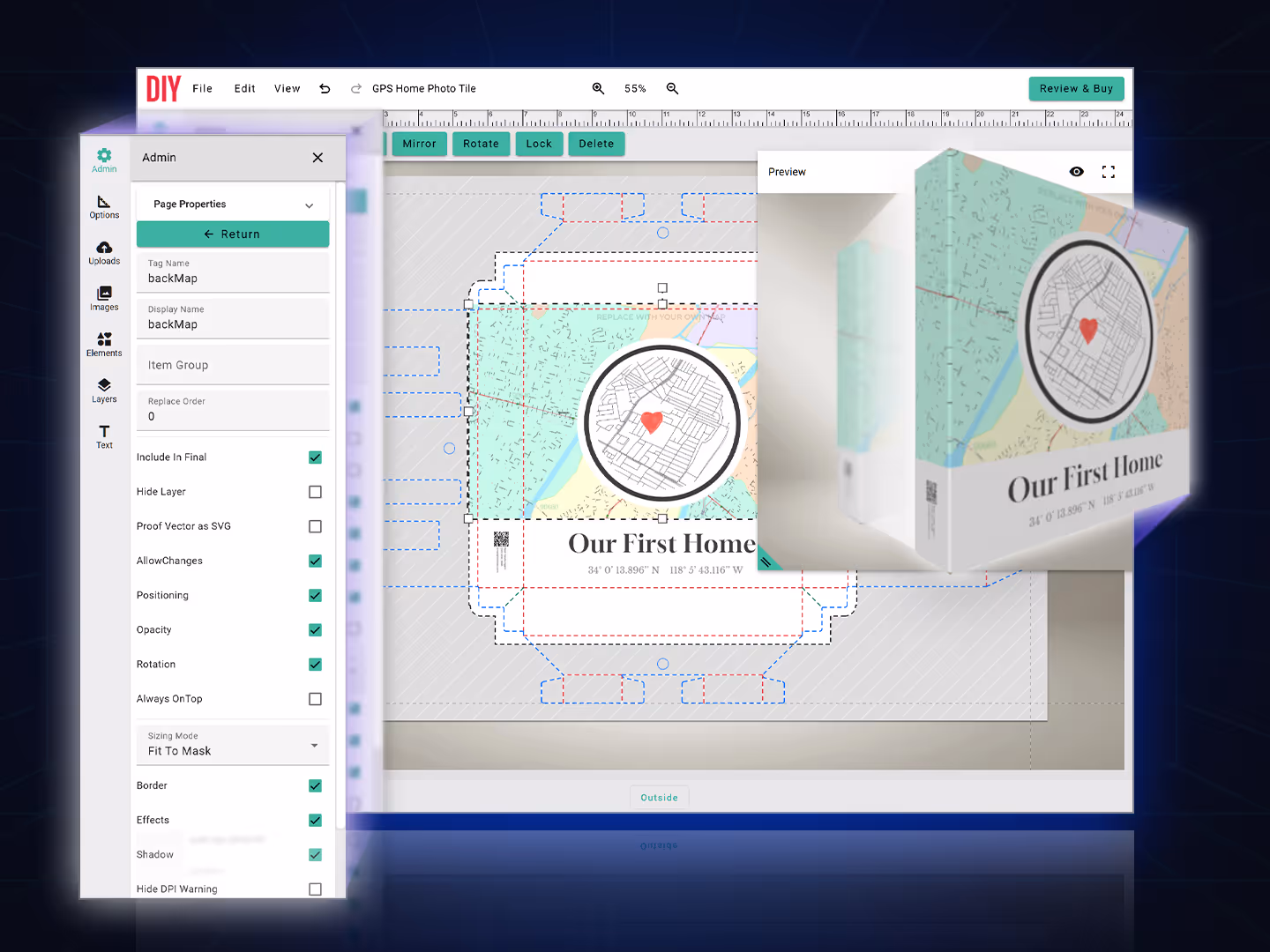Click the Return button in Admin panel
Viewport: 1270px width, 952px height.
pos(232,234)
